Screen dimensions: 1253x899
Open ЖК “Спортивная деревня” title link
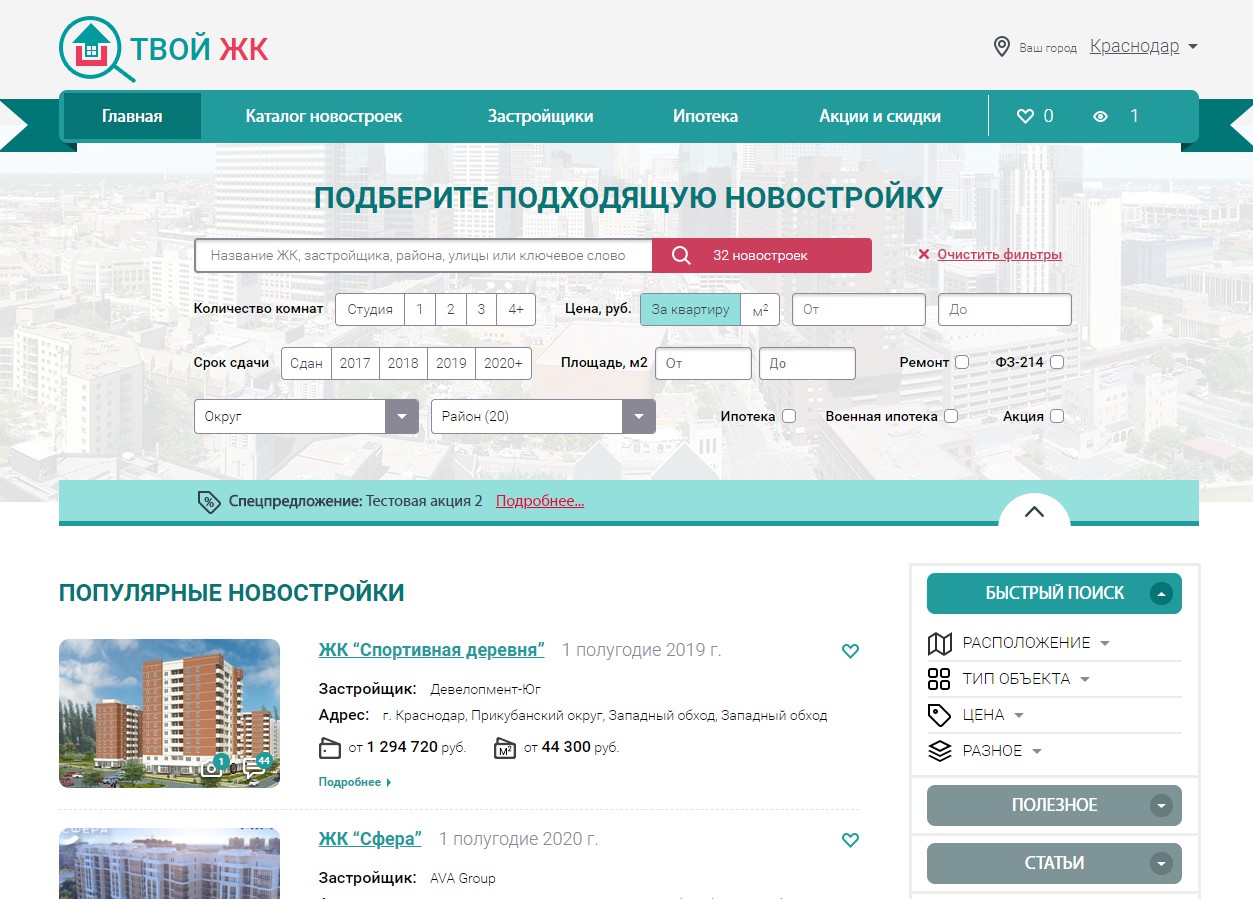[431, 650]
